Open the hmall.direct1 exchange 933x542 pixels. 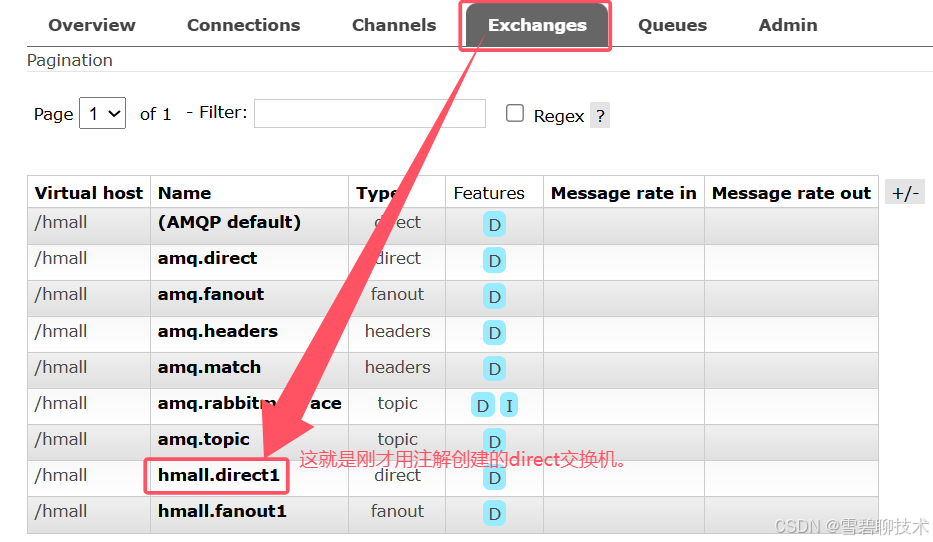click(x=218, y=475)
